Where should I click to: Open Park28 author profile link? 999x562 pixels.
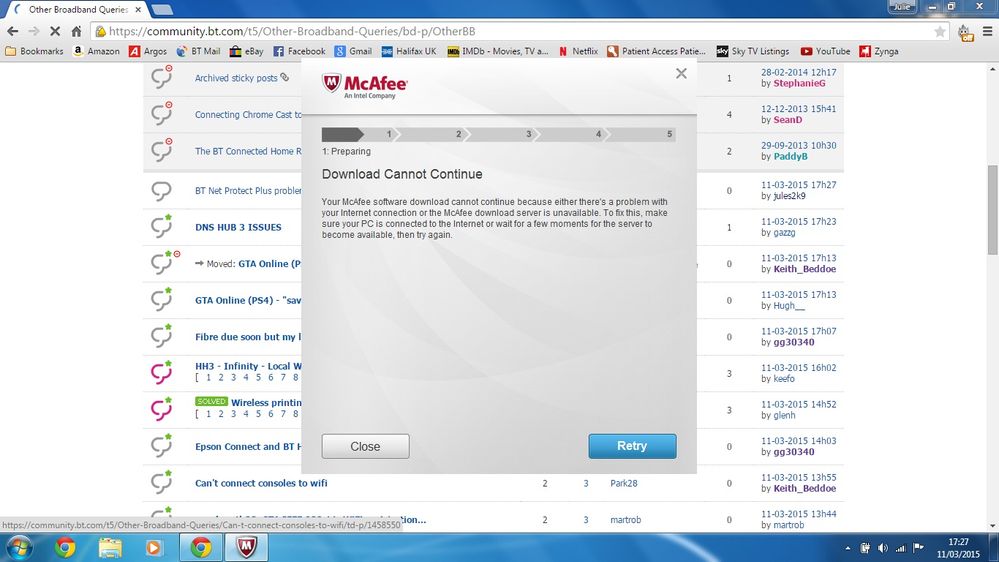tap(624, 484)
